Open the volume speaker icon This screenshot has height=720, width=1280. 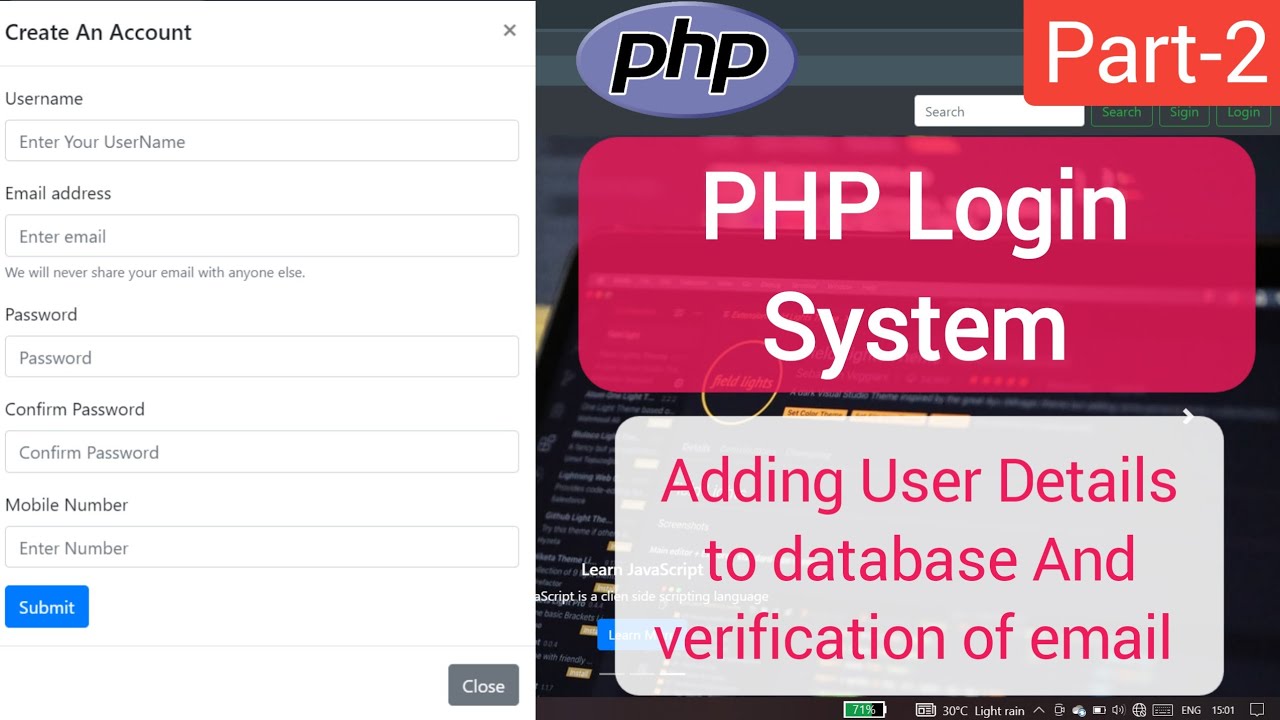[x=1119, y=710]
